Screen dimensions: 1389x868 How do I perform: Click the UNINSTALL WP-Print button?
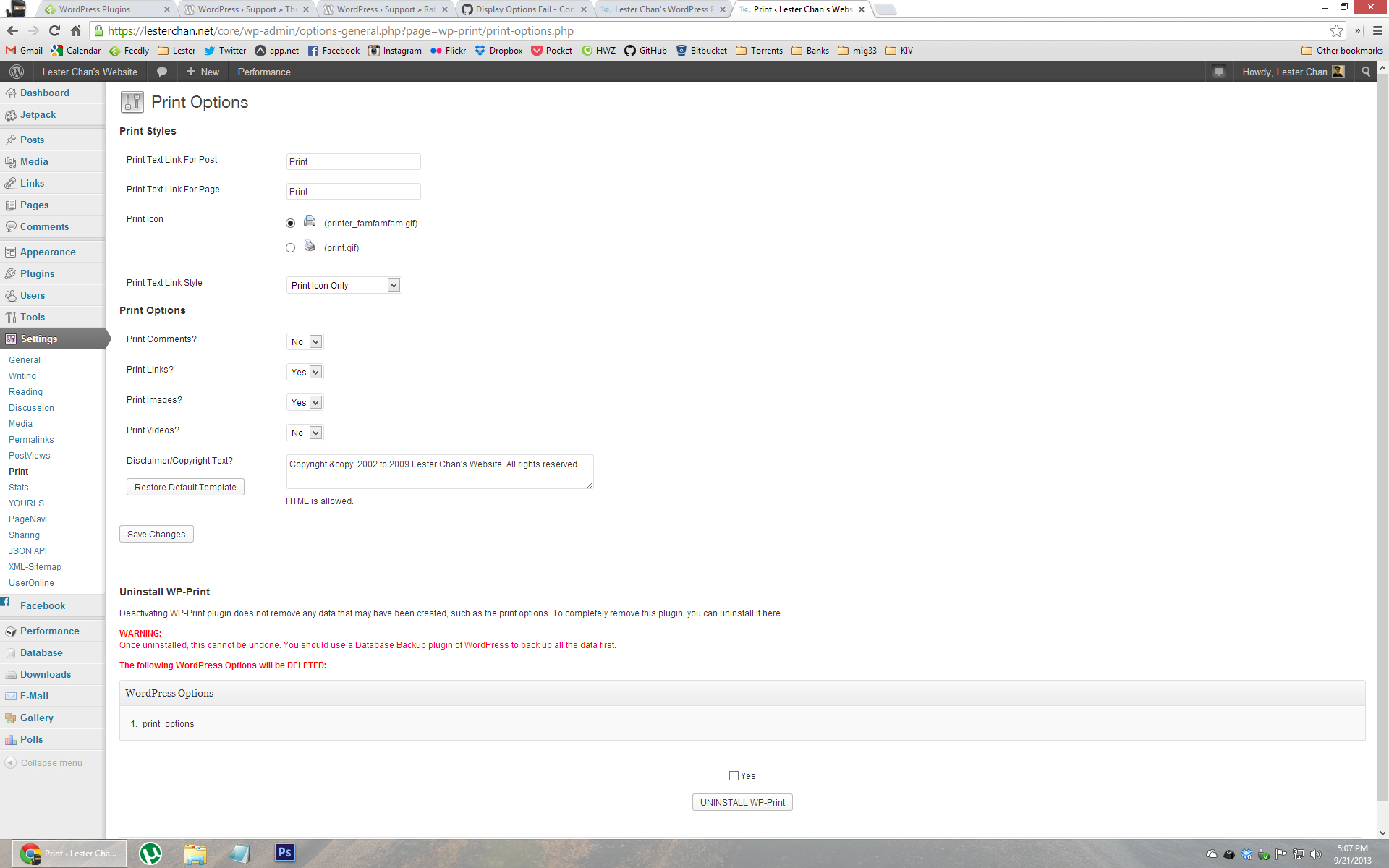point(742,803)
